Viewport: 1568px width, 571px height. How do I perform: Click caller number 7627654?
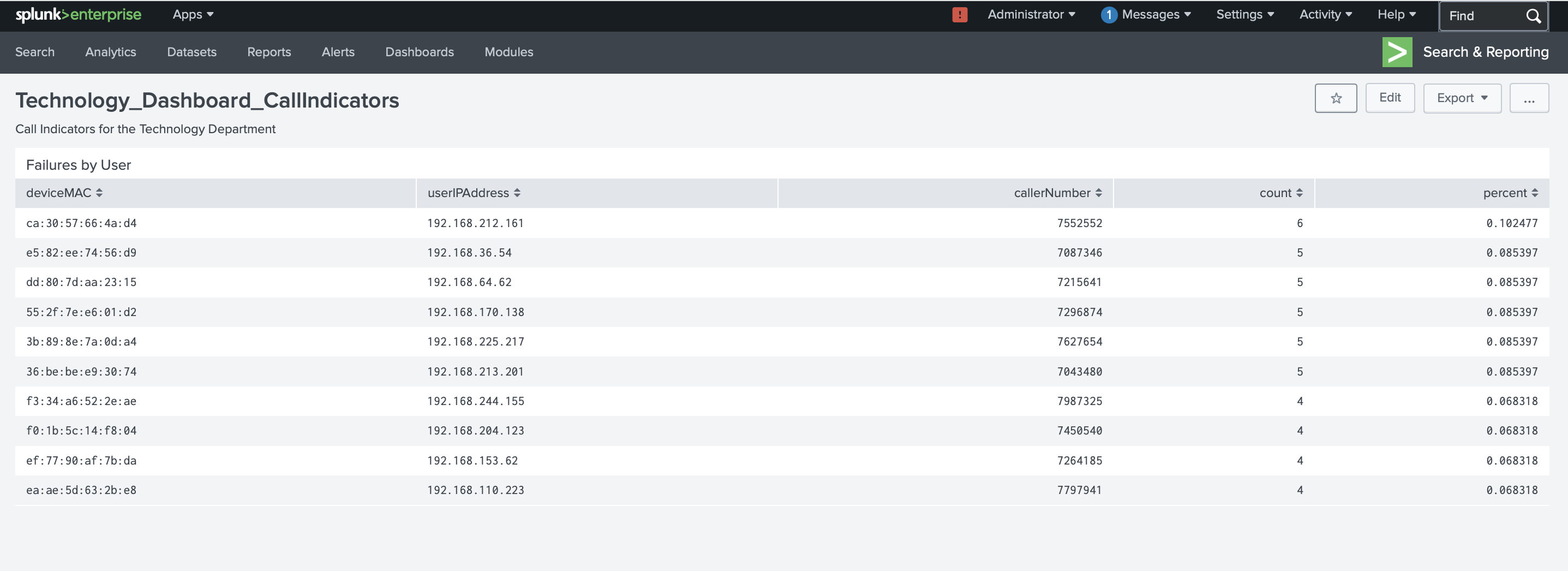click(1079, 342)
